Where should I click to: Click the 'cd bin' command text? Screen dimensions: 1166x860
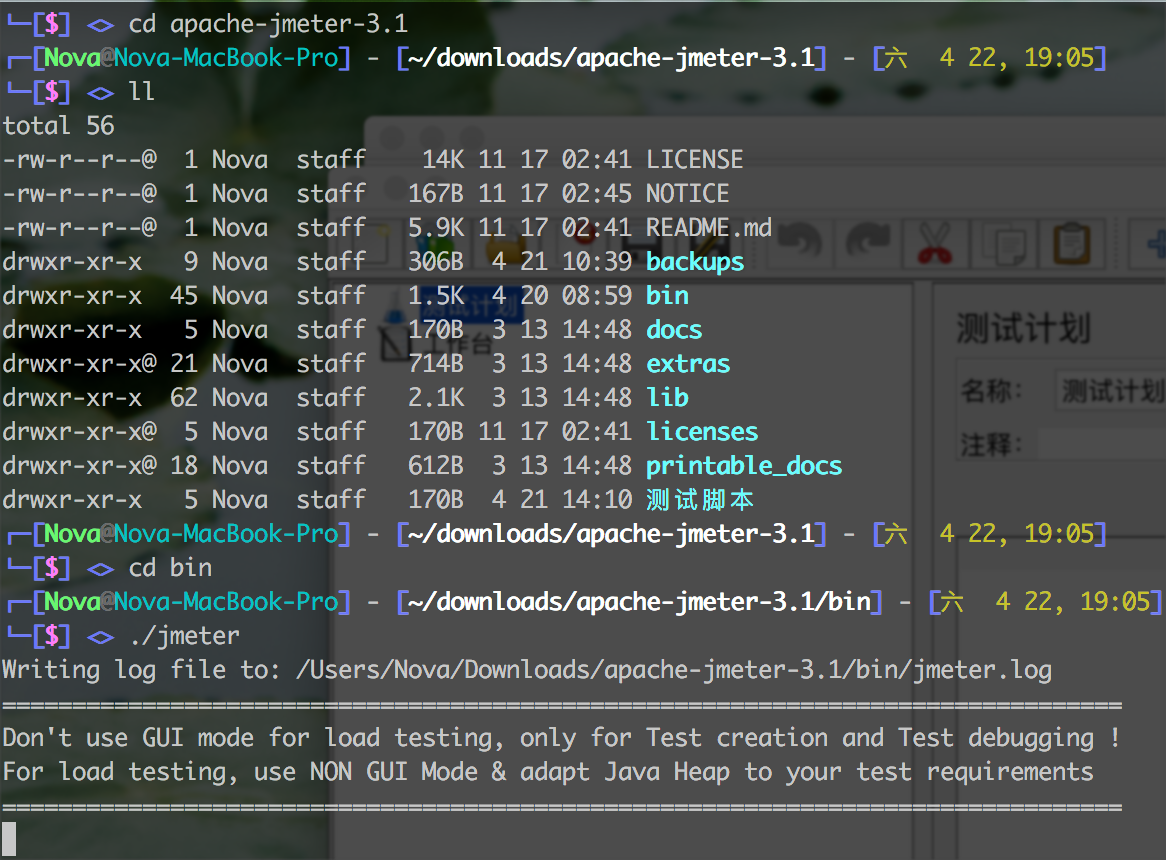[170, 568]
